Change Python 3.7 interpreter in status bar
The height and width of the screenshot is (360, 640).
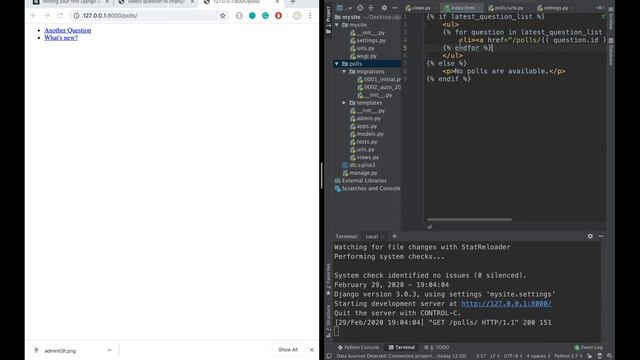(x=567, y=356)
